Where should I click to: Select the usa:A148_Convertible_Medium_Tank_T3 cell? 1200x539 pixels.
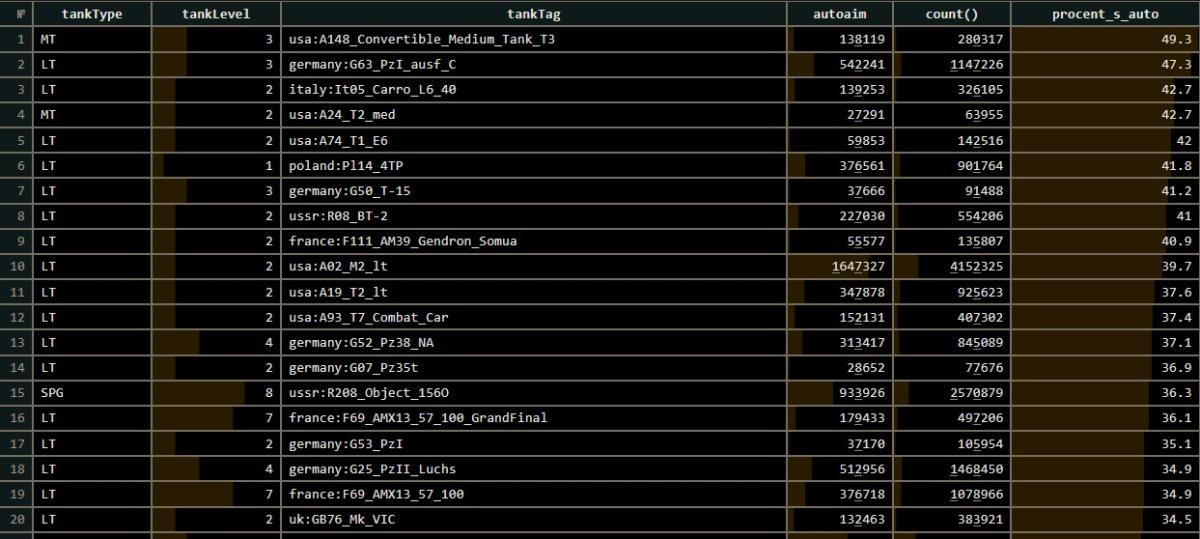coord(421,40)
